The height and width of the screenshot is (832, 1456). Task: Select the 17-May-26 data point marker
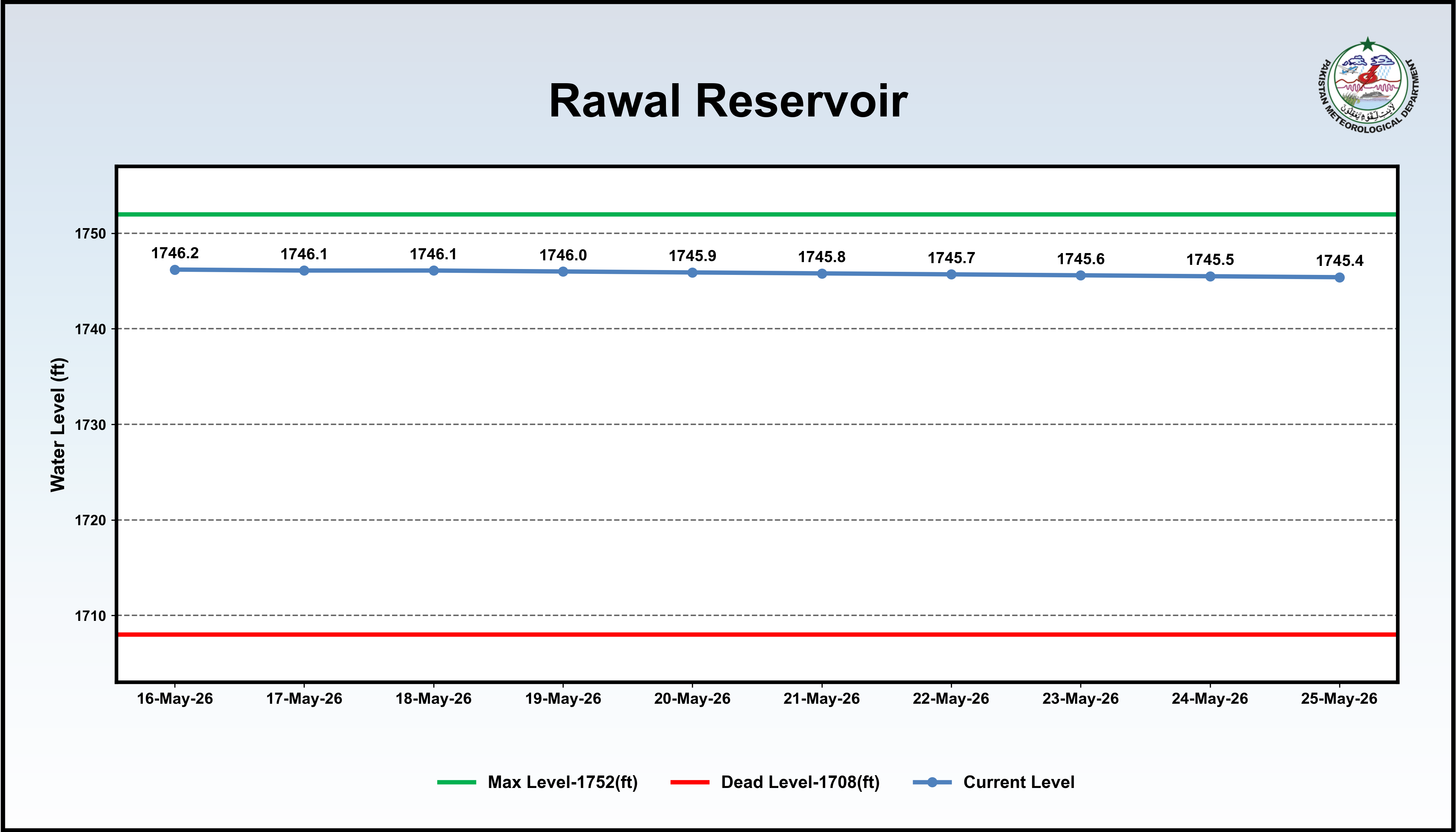pos(304,270)
